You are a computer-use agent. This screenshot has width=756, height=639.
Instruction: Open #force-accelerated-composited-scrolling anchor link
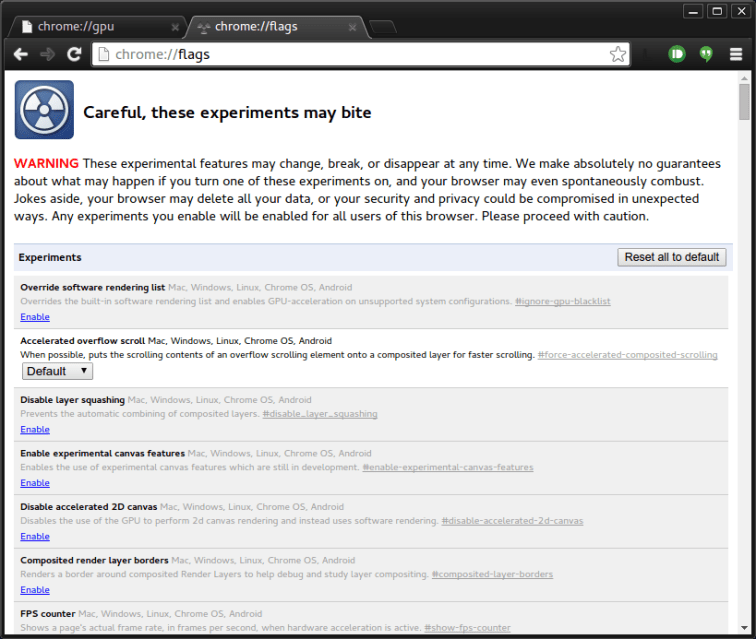tap(627, 355)
